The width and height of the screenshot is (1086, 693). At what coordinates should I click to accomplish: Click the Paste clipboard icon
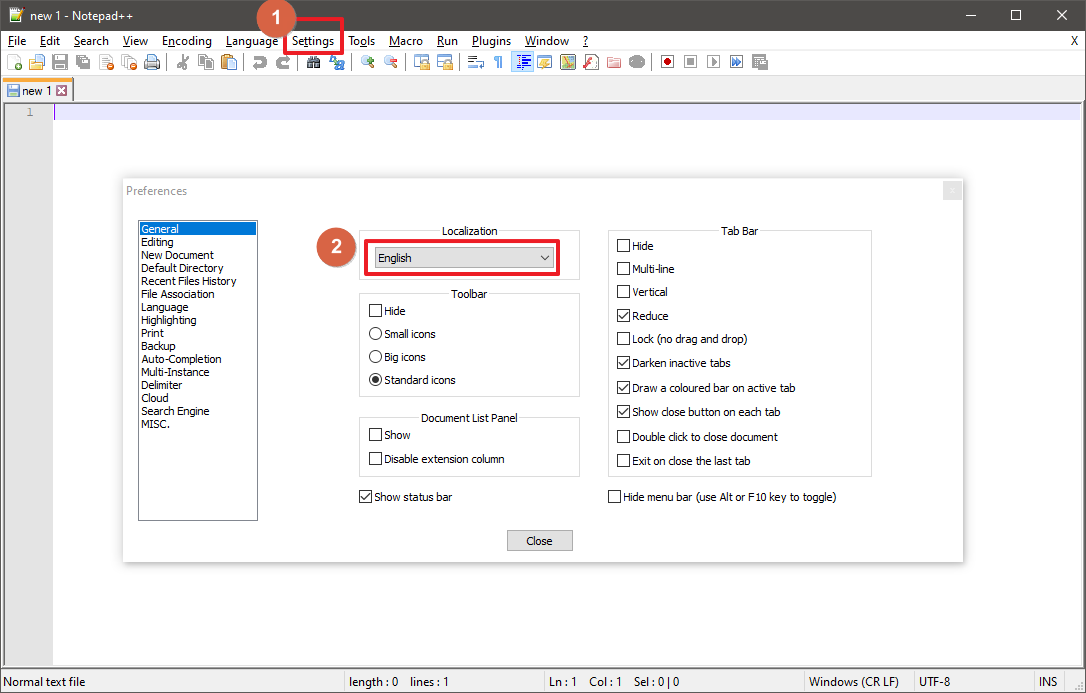(x=229, y=62)
